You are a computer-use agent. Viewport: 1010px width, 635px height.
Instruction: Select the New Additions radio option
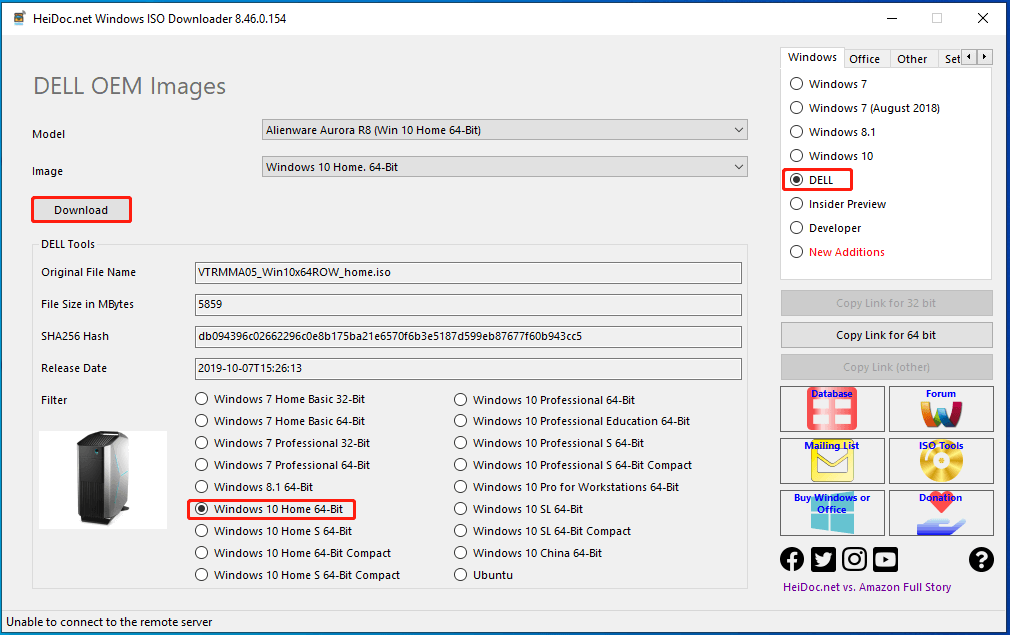pos(837,252)
